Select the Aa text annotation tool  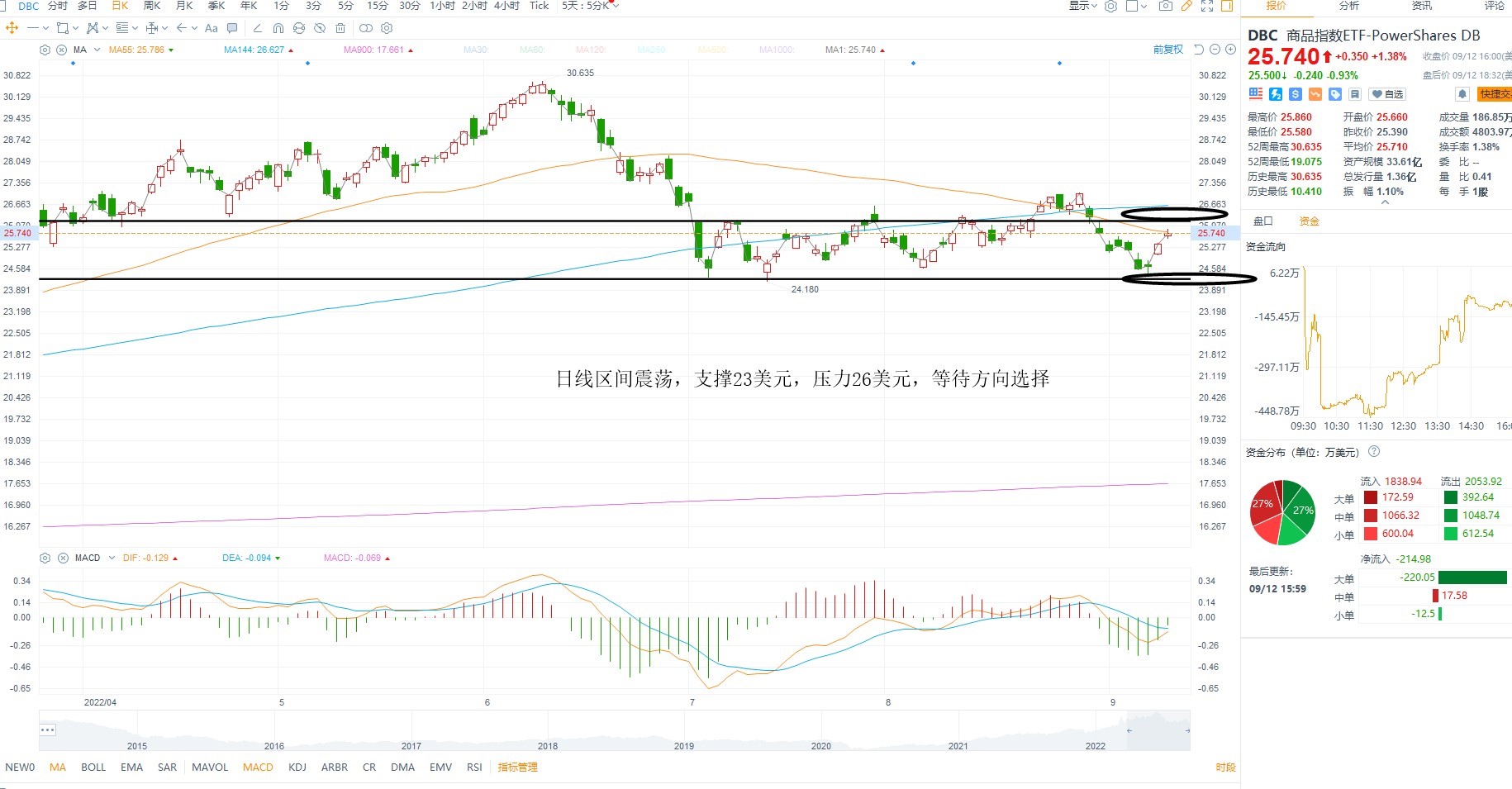pos(212,28)
